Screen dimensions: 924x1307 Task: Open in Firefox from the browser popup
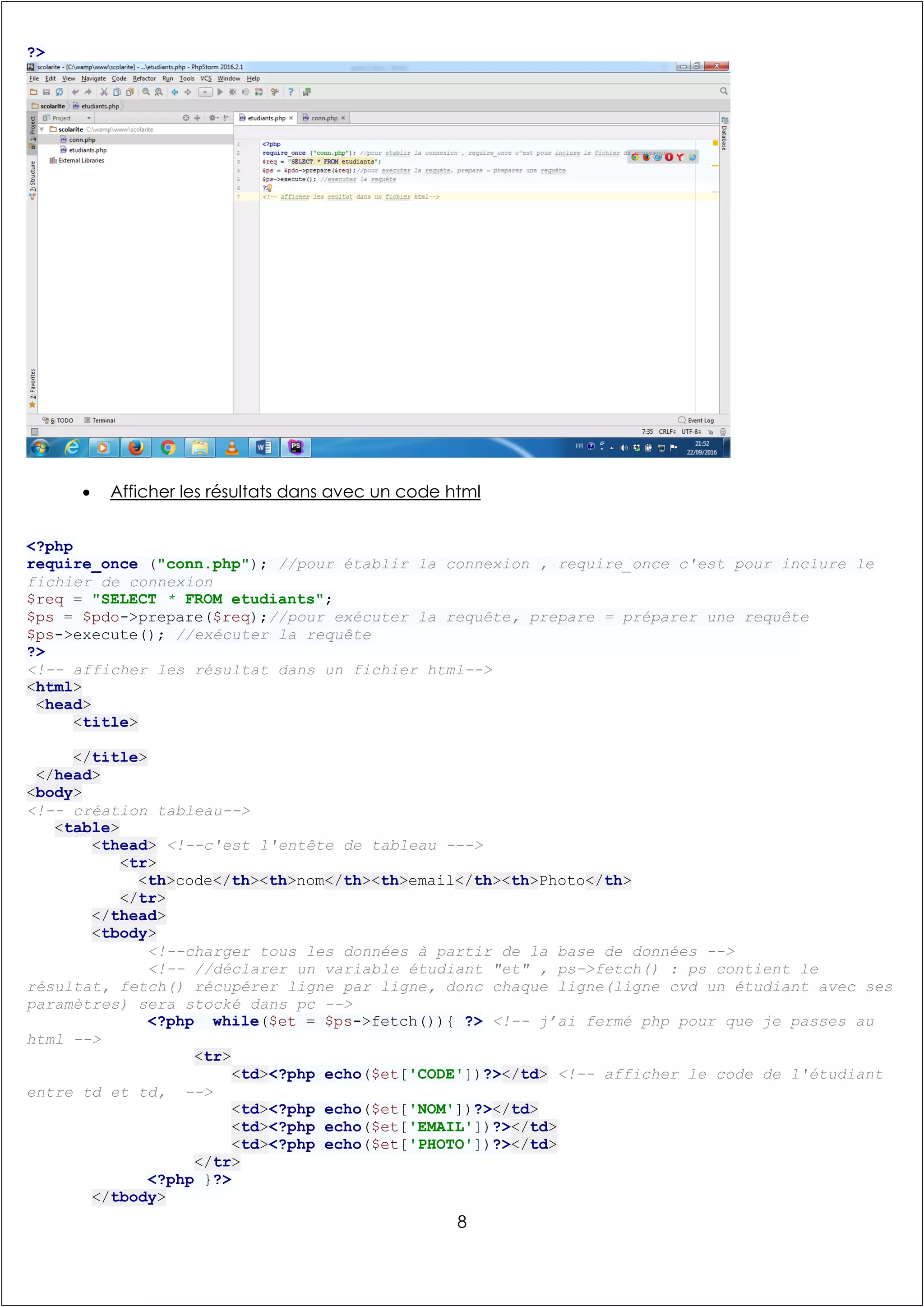pos(647,157)
